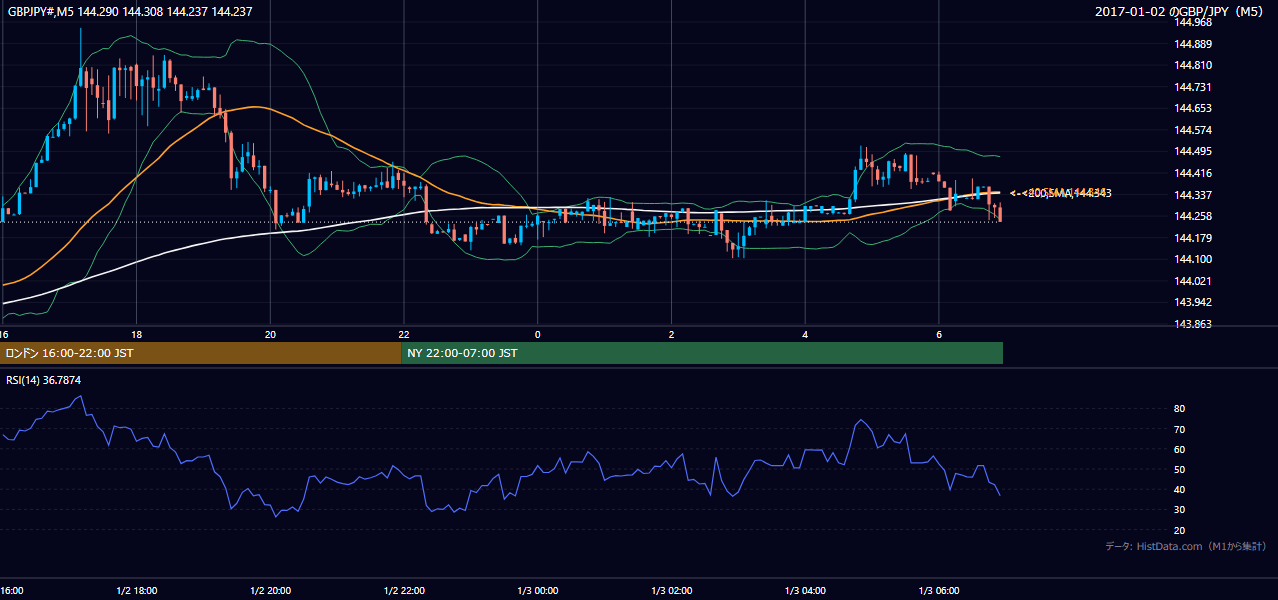Click the chart title '2017-01-02 のGBP/JPY (M5)'
Viewport: 1278px width, 600px height.
point(1181,12)
